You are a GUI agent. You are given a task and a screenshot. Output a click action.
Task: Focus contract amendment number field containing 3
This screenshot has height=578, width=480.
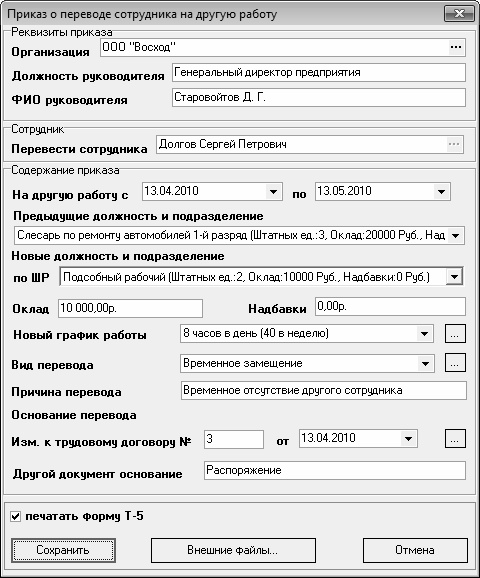click(234, 439)
